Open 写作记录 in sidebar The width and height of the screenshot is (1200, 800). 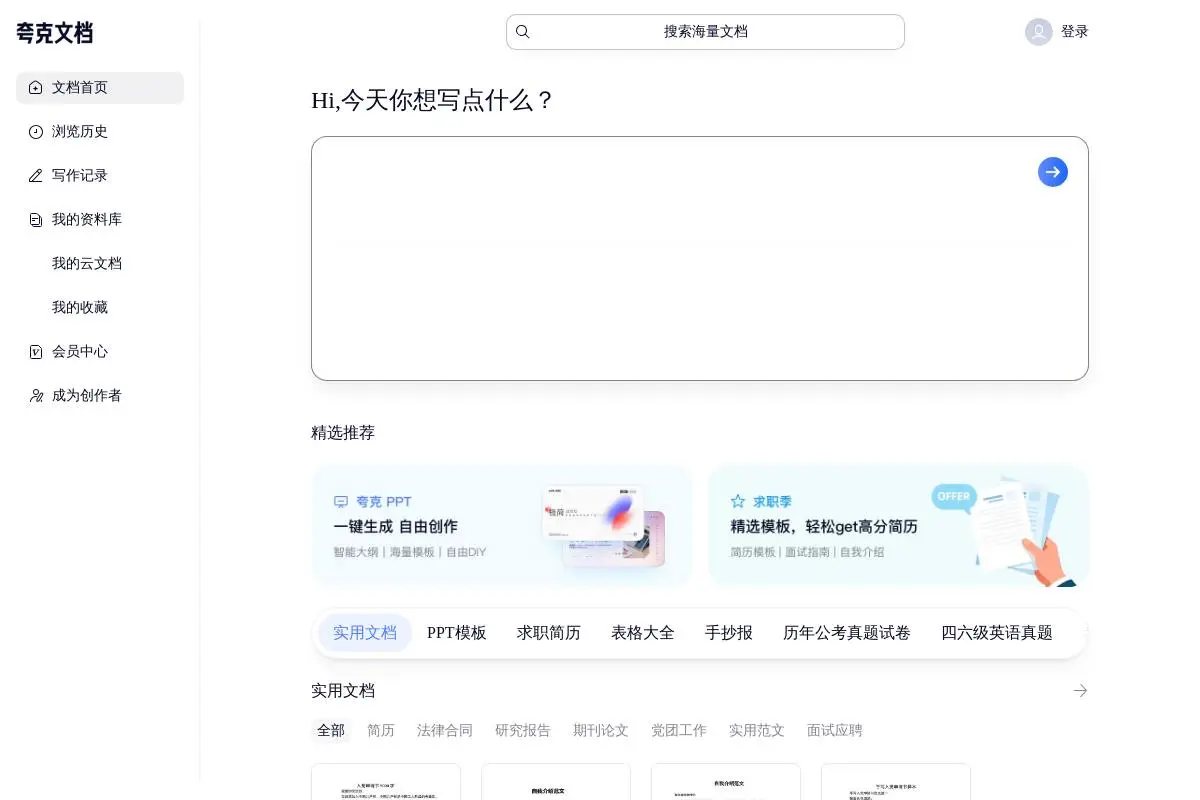pyautogui.click(x=100, y=176)
